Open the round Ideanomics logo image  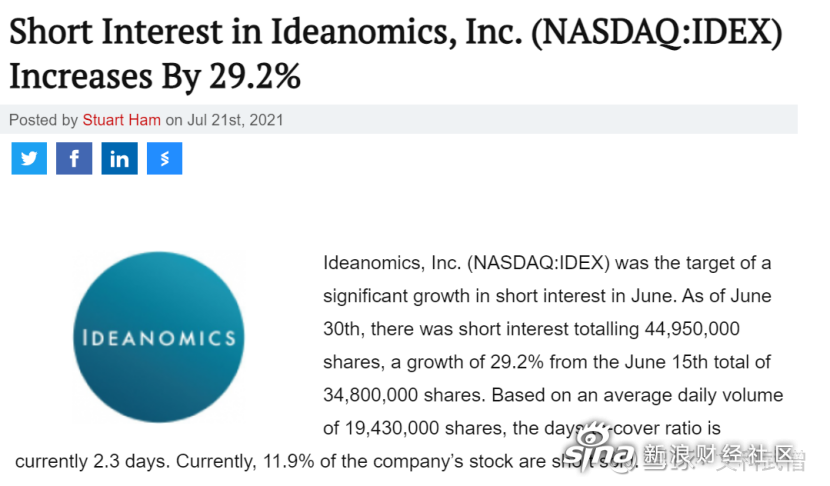click(159, 337)
